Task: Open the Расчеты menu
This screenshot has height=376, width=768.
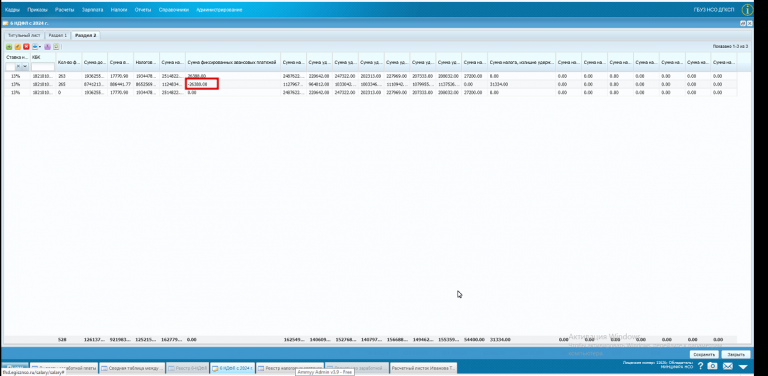Action: click(x=65, y=10)
